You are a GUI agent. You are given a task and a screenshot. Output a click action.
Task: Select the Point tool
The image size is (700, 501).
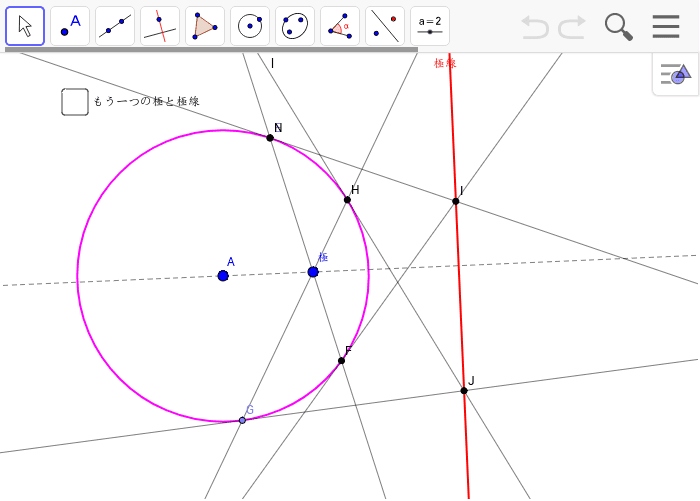coord(70,26)
